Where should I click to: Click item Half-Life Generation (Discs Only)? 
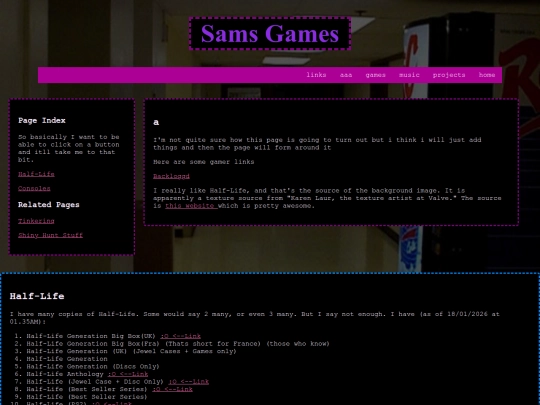click(x=93, y=366)
